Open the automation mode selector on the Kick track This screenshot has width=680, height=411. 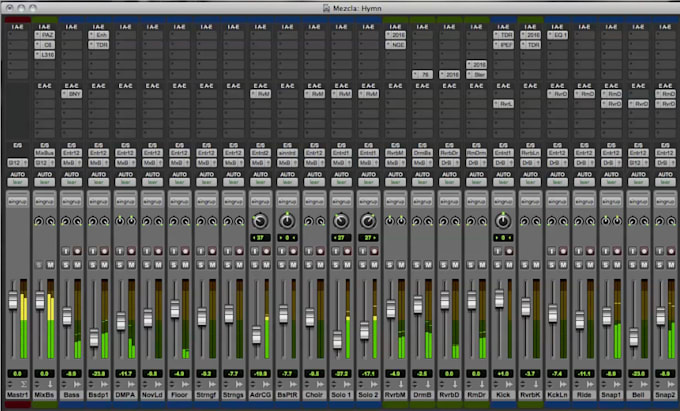pyautogui.click(x=503, y=183)
